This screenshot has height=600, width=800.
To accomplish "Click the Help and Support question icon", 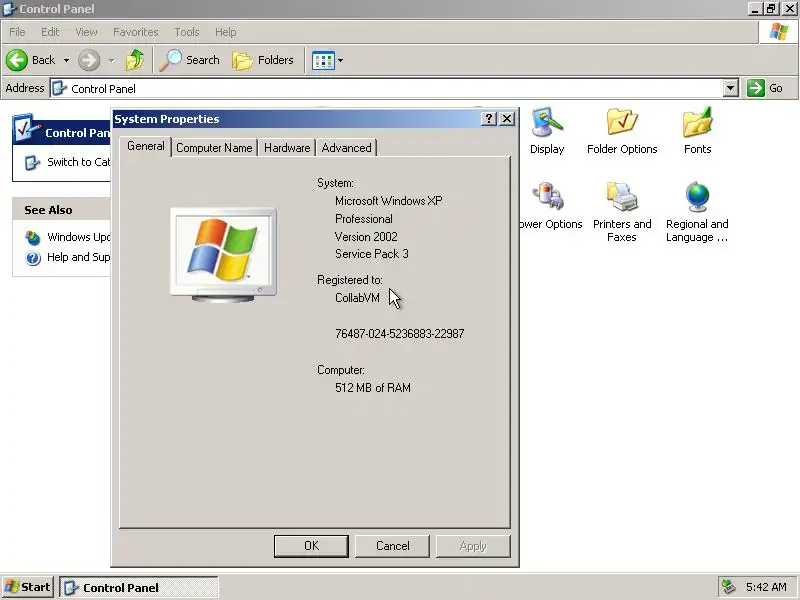I will point(33,258).
